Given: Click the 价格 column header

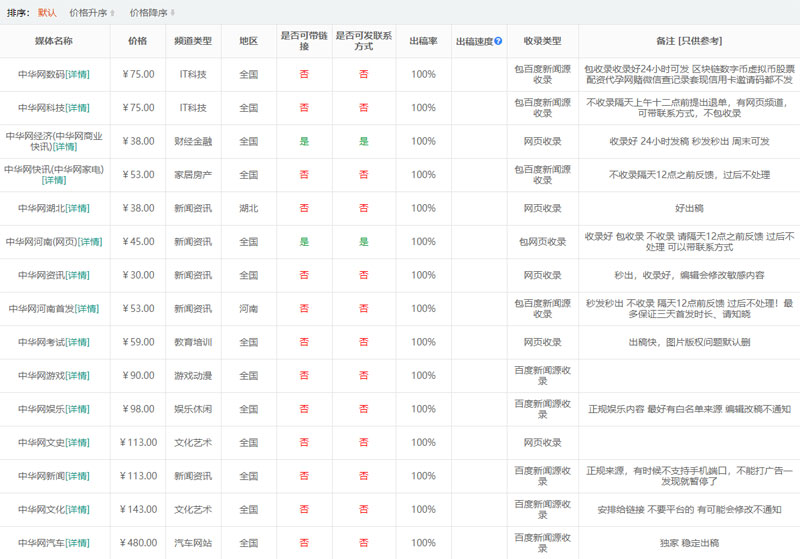Looking at the screenshot, I should (137, 41).
